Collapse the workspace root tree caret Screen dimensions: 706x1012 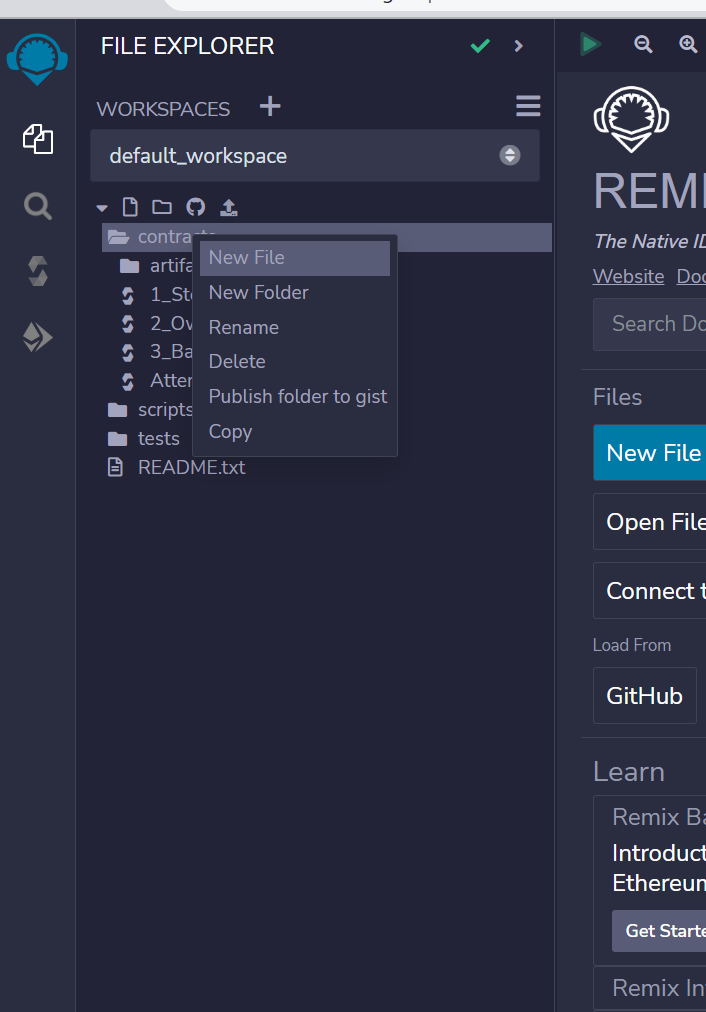point(101,208)
